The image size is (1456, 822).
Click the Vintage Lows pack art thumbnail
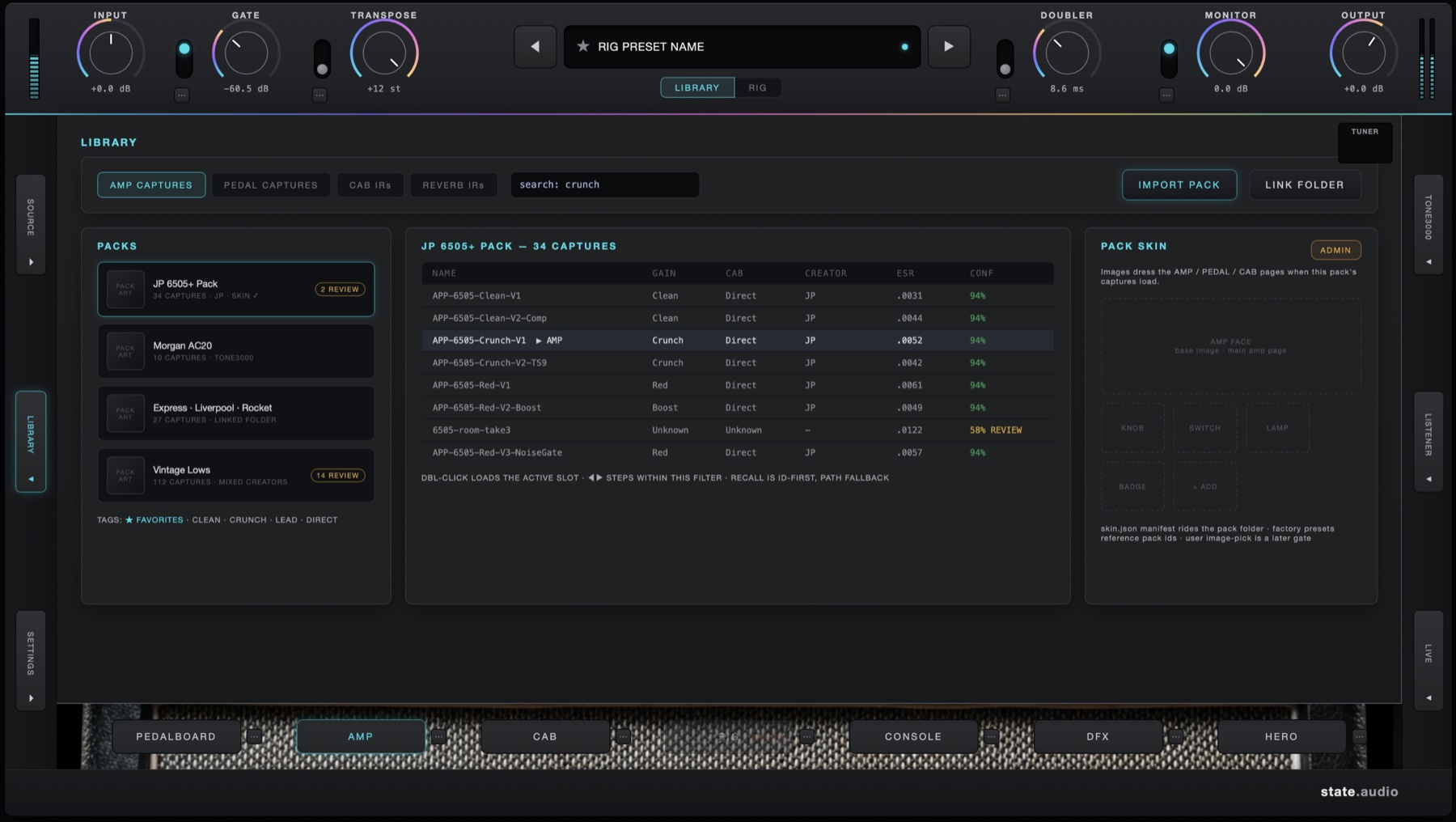tap(125, 475)
